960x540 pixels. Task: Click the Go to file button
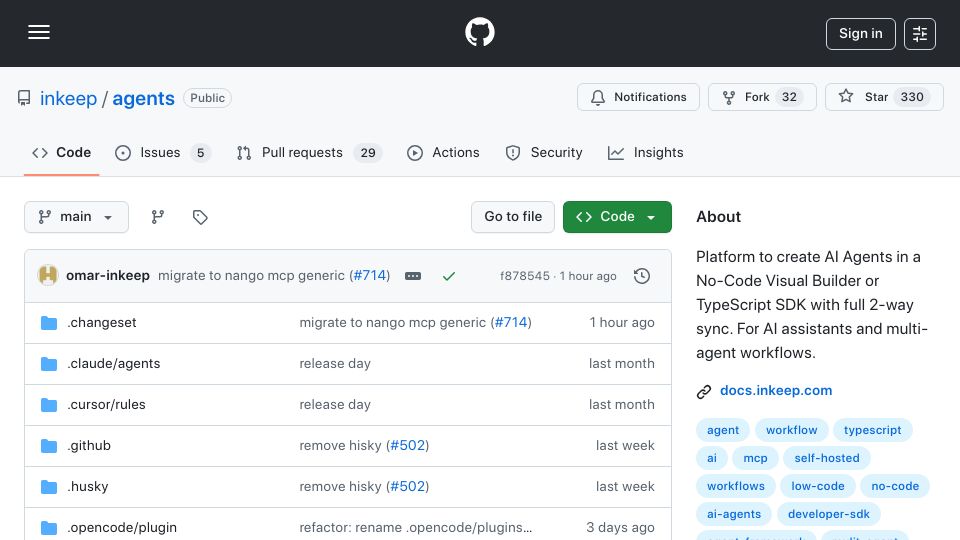click(513, 217)
